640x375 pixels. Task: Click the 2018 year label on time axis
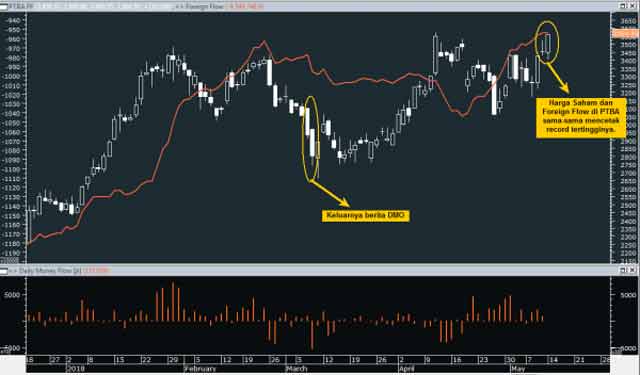[x=76, y=369]
